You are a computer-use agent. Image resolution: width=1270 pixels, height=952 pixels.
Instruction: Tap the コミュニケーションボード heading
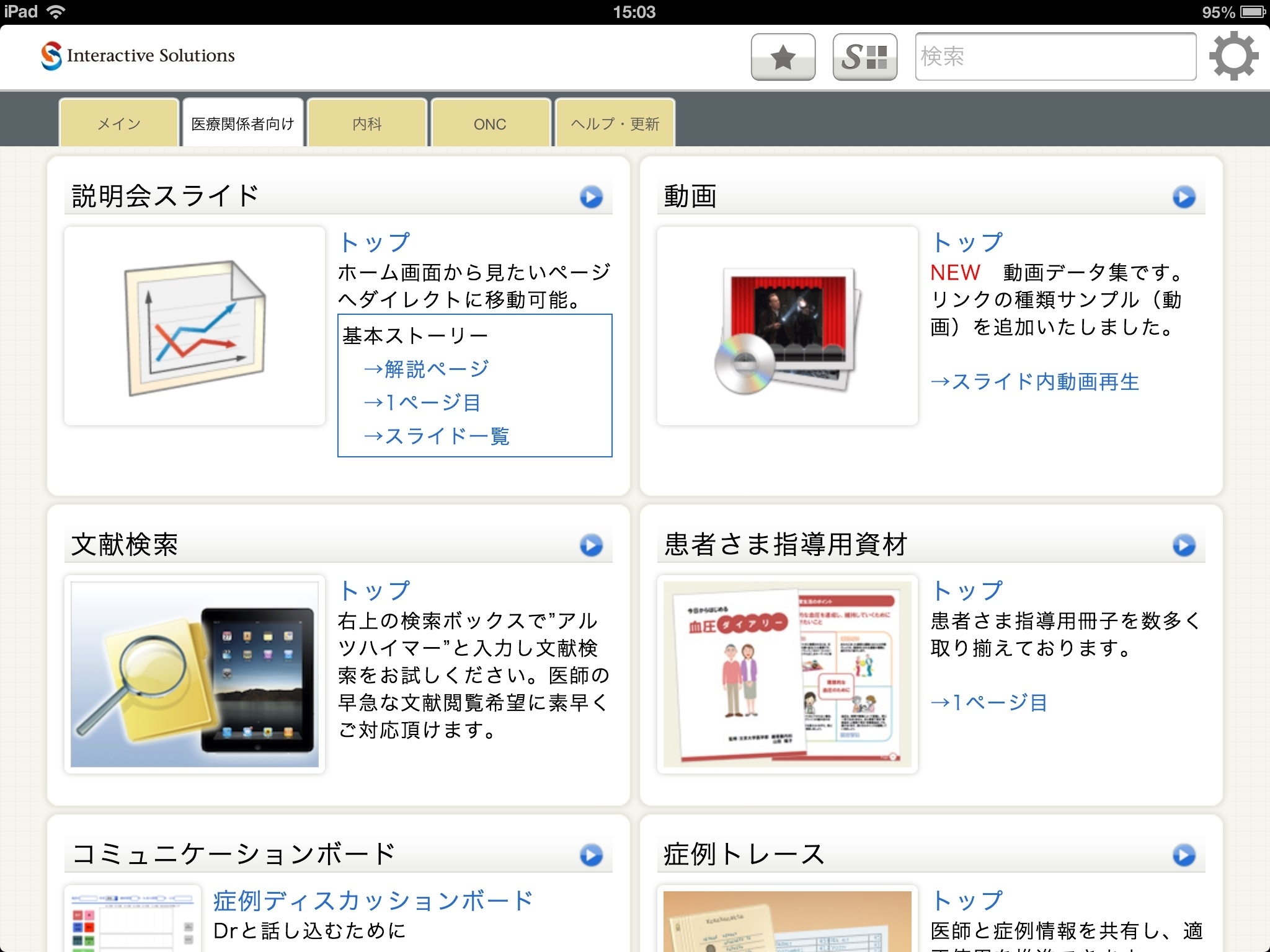[233, 854]
